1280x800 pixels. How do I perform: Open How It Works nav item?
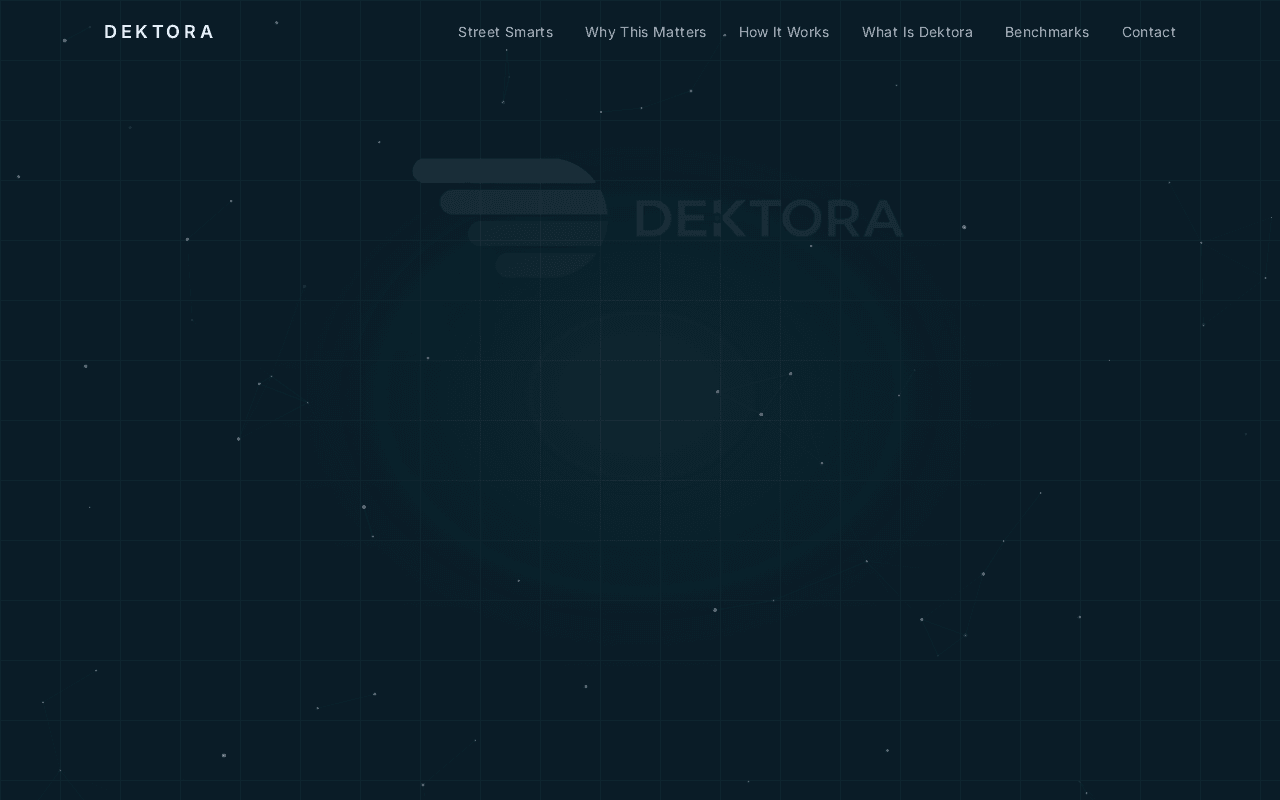coord(784,32)
